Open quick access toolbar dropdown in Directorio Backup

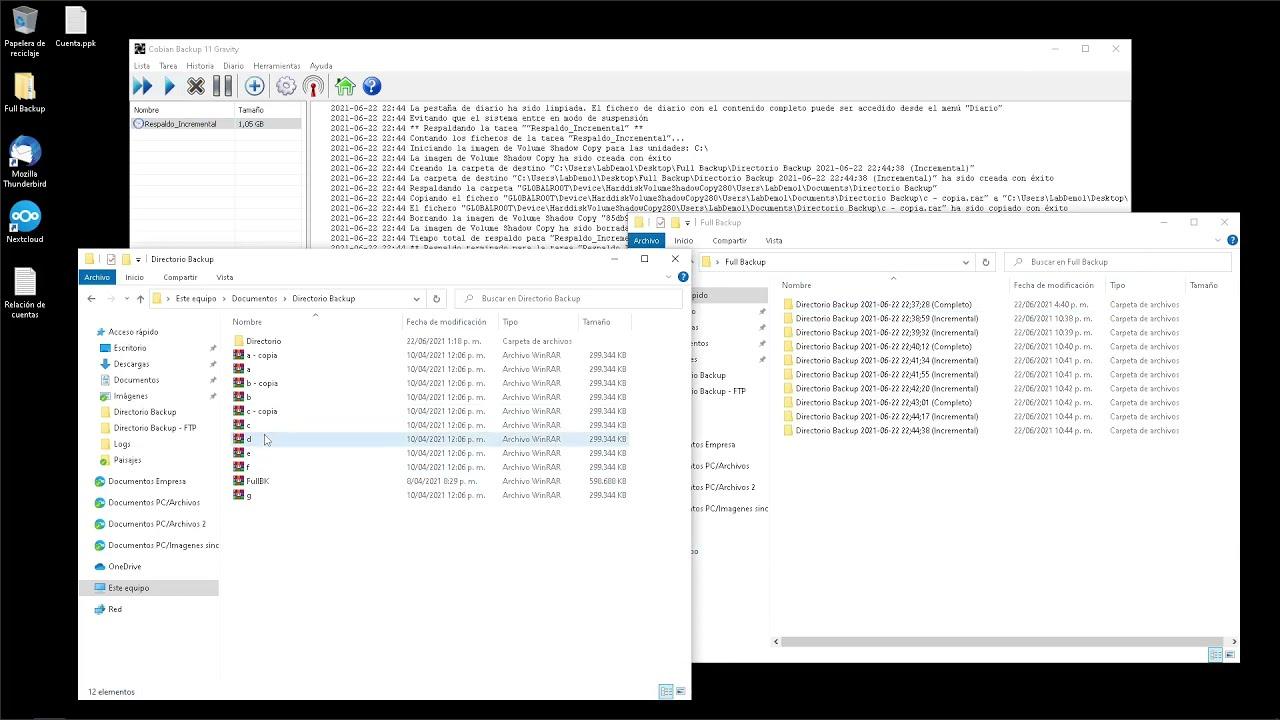click(138, 259)
